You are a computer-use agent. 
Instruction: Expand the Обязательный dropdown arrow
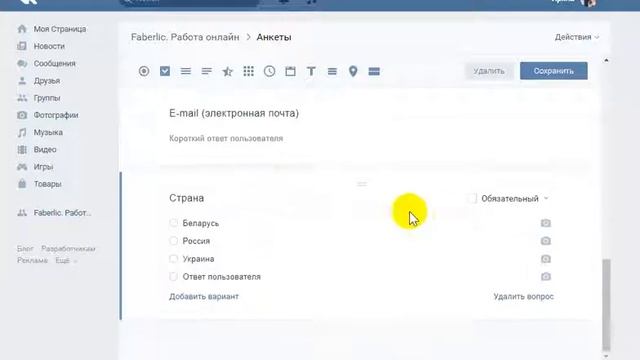[546, 199]
